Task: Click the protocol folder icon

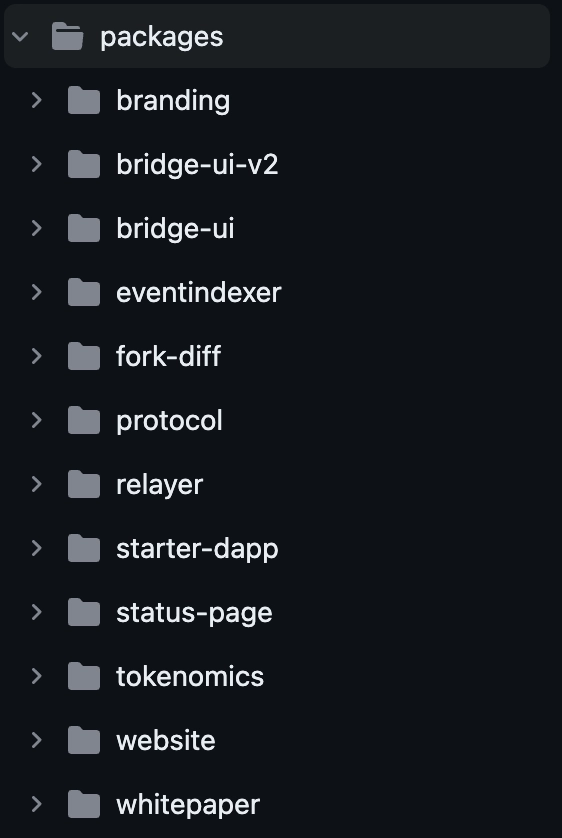Action: coord(84,420)
